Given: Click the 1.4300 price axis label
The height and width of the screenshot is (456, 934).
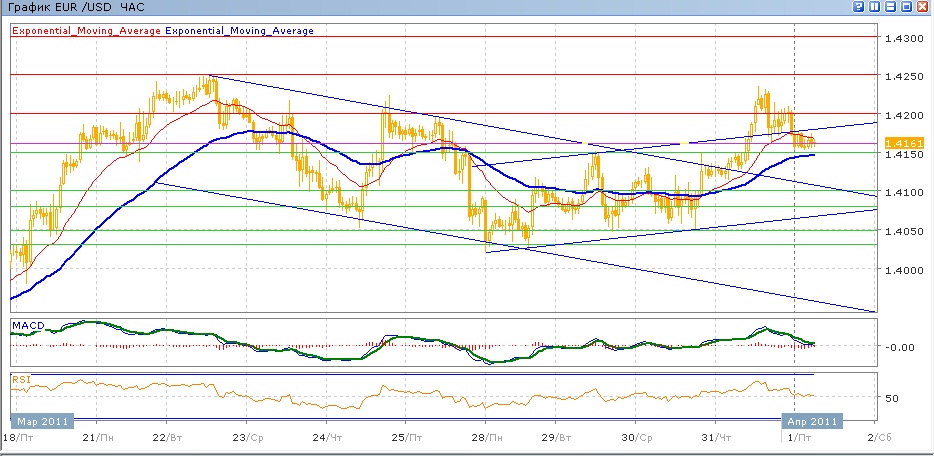Looking at the screenshot, I should (x=904, y=38).
